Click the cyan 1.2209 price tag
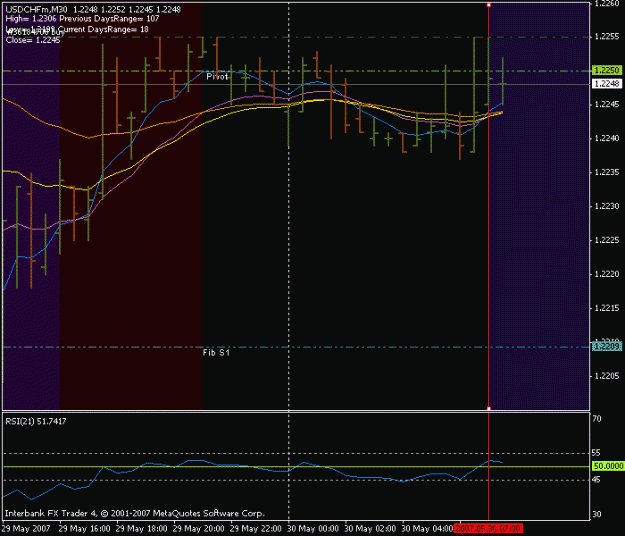Screen dimensions: 625x536 point(607,346)
